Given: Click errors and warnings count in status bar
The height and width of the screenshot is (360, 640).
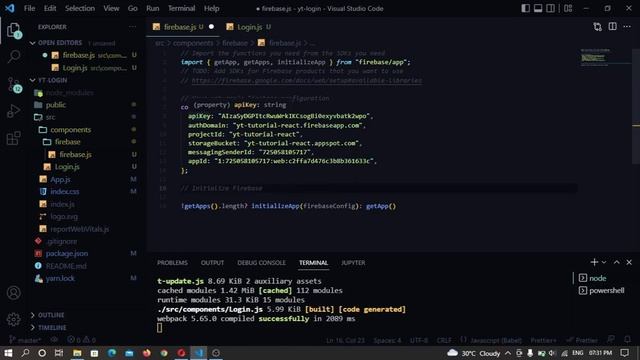Looking at the screenshot, I should coord(81,340).
